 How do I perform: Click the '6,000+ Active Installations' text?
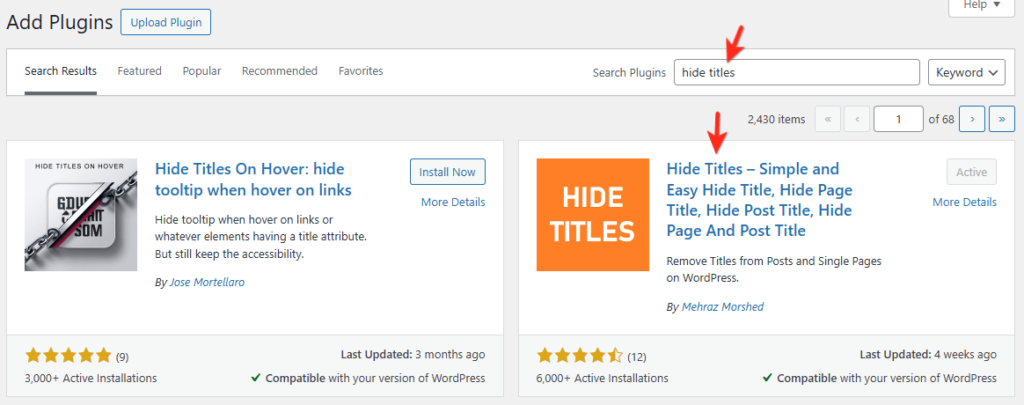[603, 378]
